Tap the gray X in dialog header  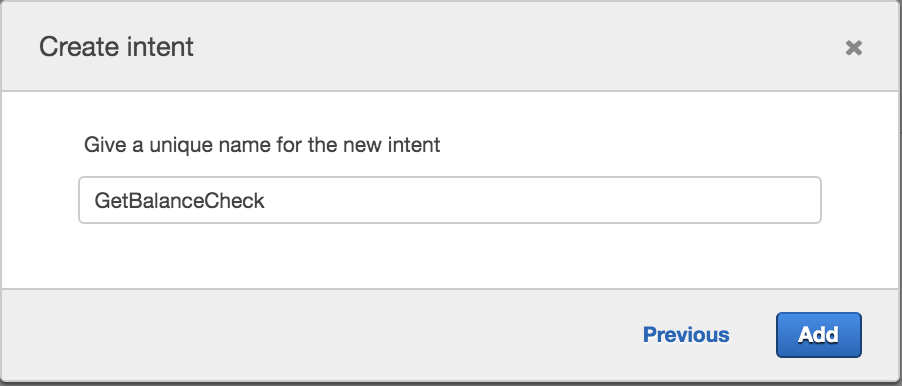coord(854,48)
